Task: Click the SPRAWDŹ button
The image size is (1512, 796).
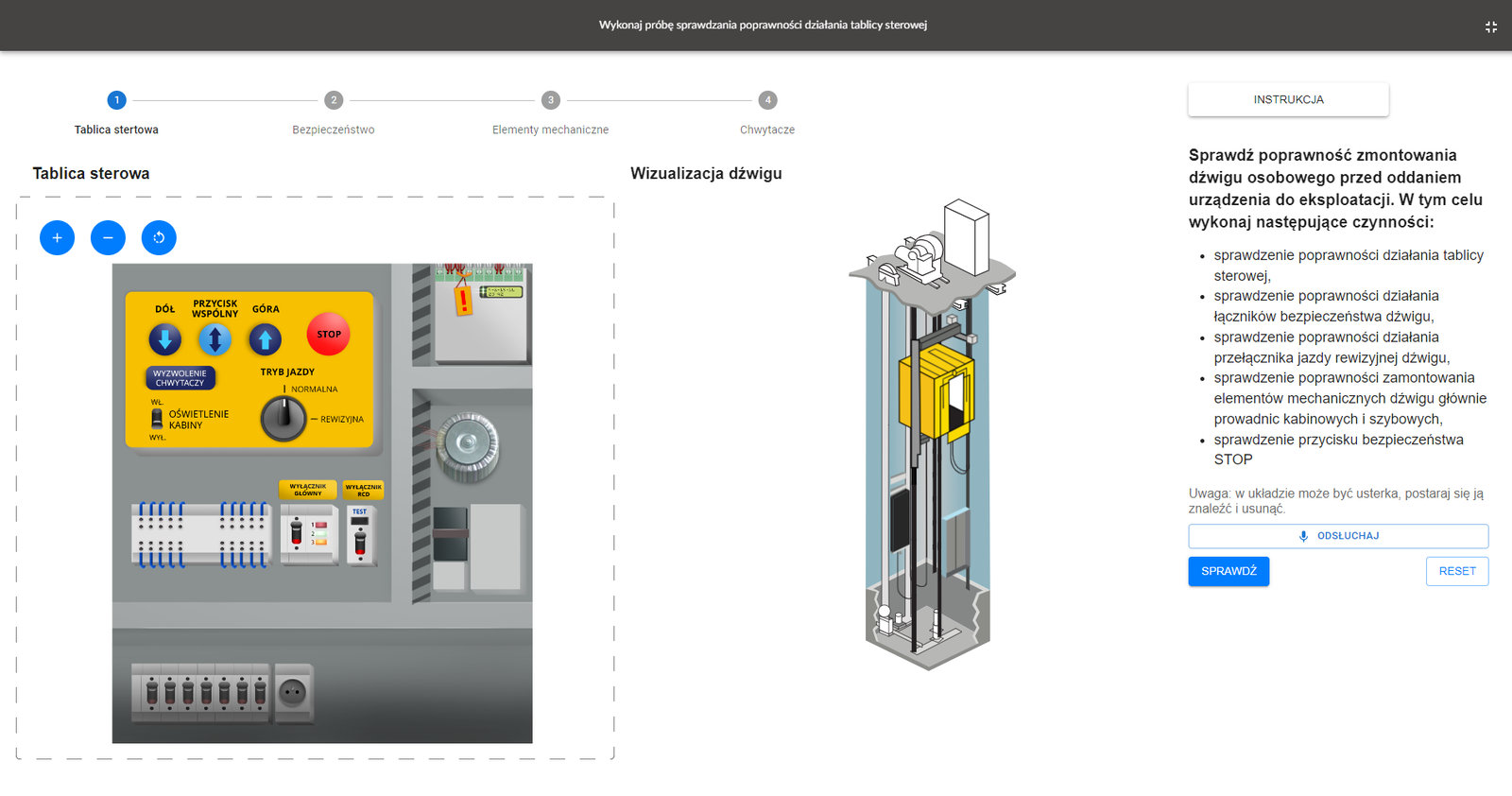Action: 1228,571
